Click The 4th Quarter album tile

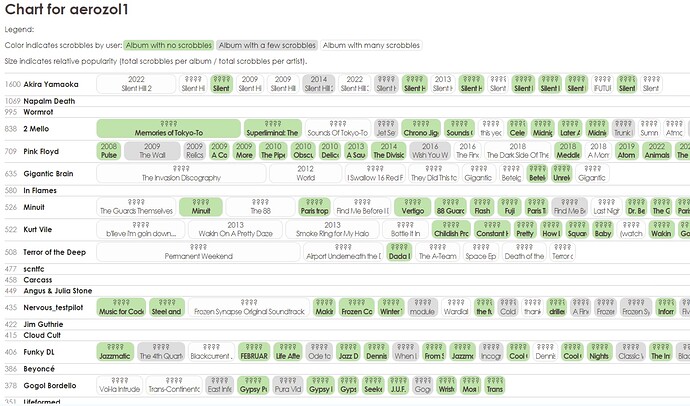pos(161,351)
